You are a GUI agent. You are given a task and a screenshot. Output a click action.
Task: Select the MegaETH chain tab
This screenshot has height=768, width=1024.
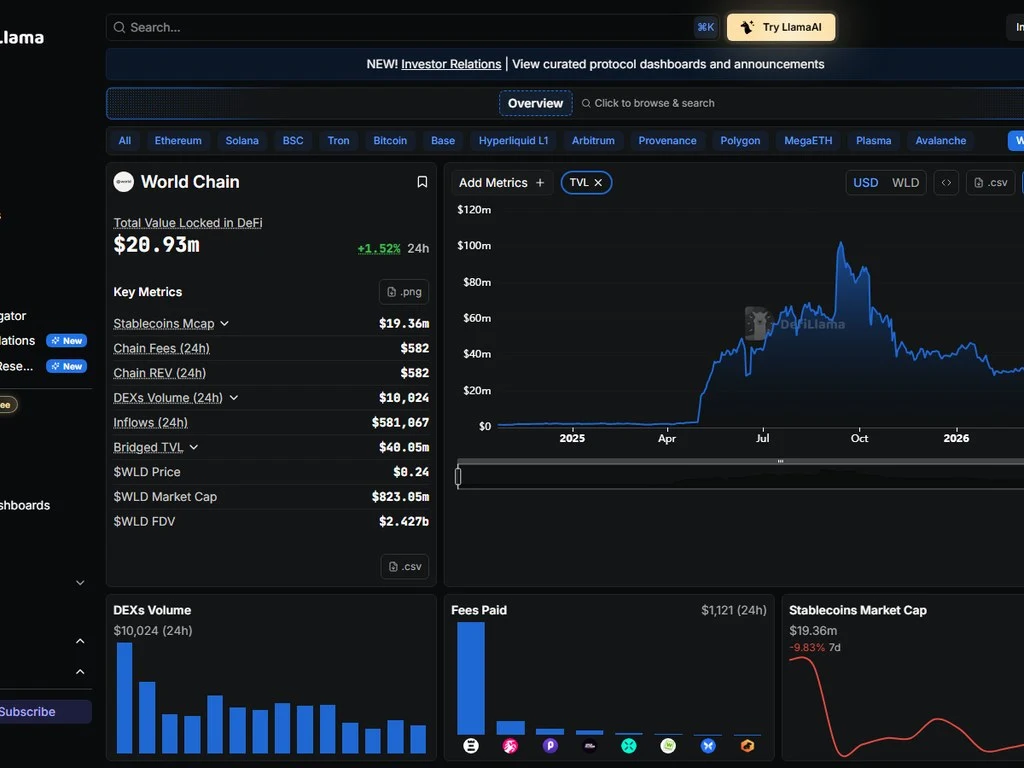coord(808,140)
